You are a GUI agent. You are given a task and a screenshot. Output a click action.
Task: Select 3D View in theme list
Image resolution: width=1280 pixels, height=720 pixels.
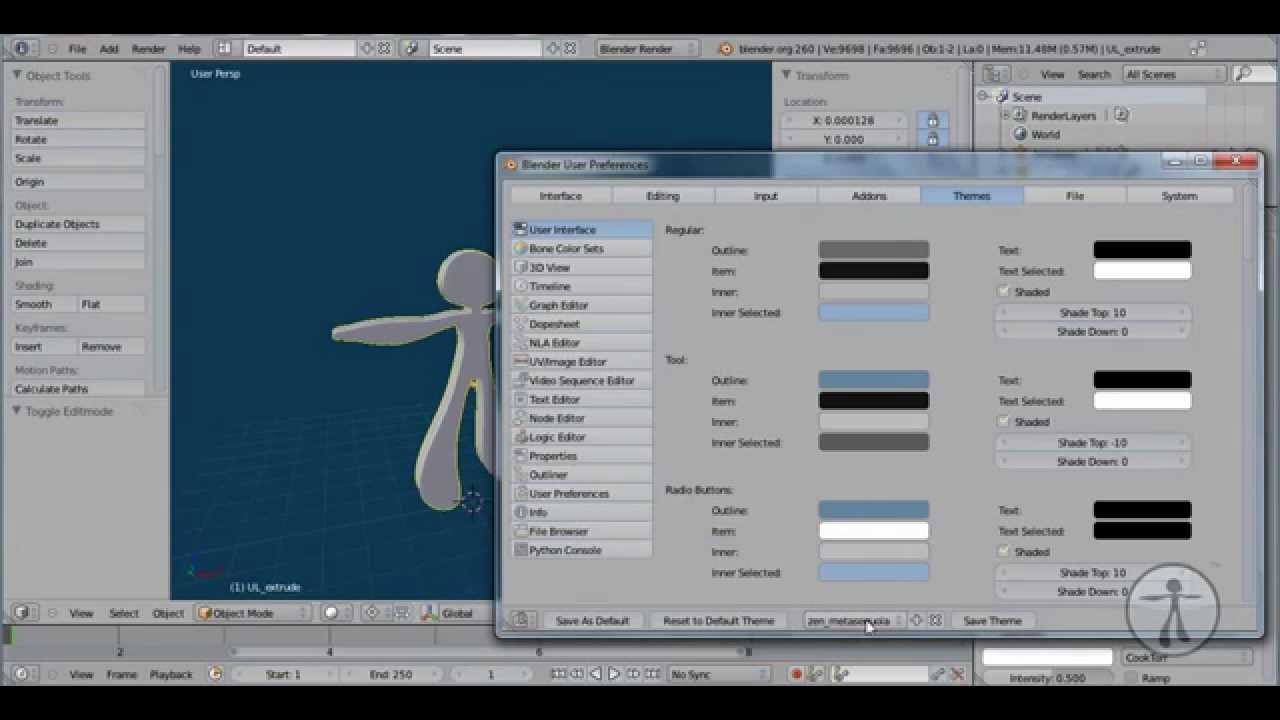pos(582,267)
